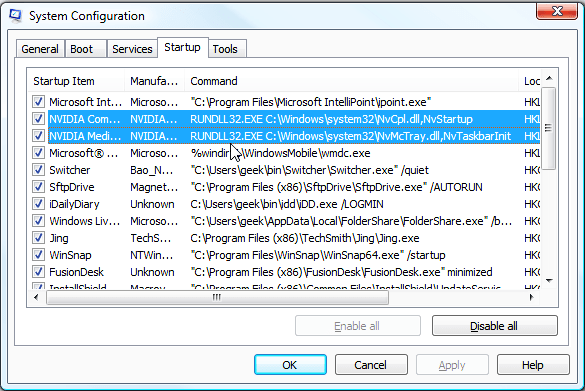Sort by the Manufacturer column header

154,81
